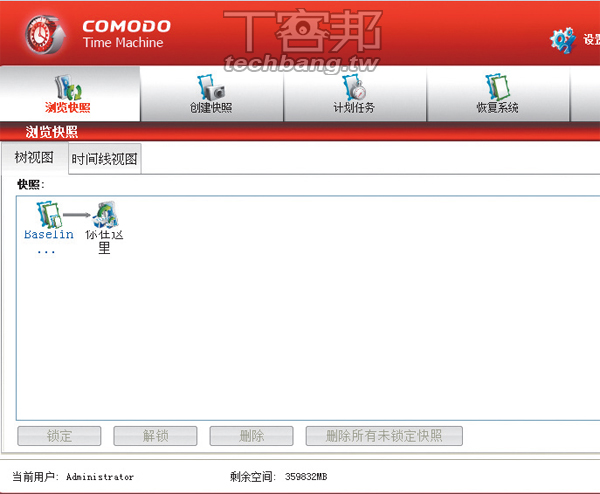Click the 剩余空间 label
600x494 pixels.
[253, 477]
